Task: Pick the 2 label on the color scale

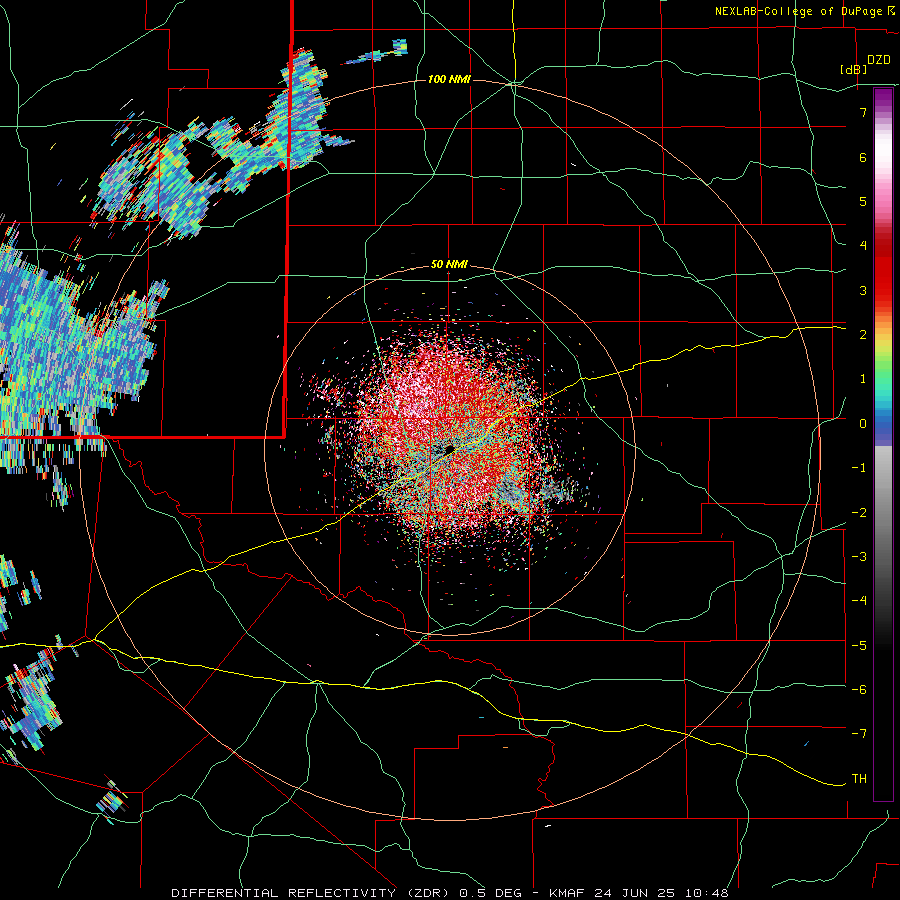Action: pyautogui.click(x=863, y=335)
